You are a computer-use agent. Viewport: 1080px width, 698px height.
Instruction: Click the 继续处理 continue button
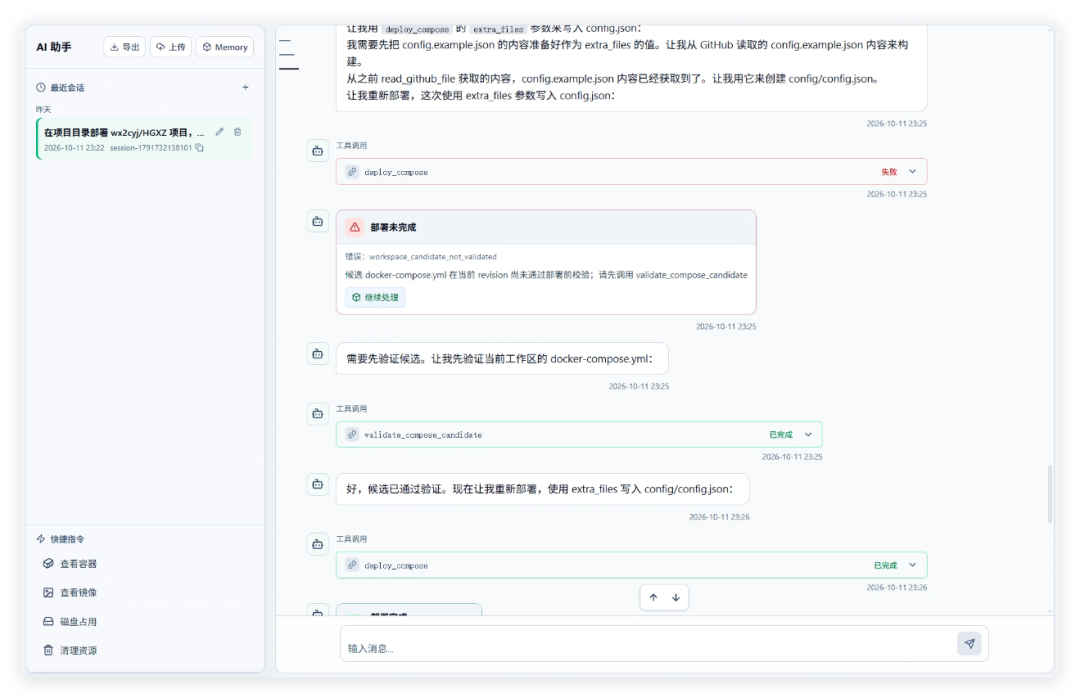(375, 297)
